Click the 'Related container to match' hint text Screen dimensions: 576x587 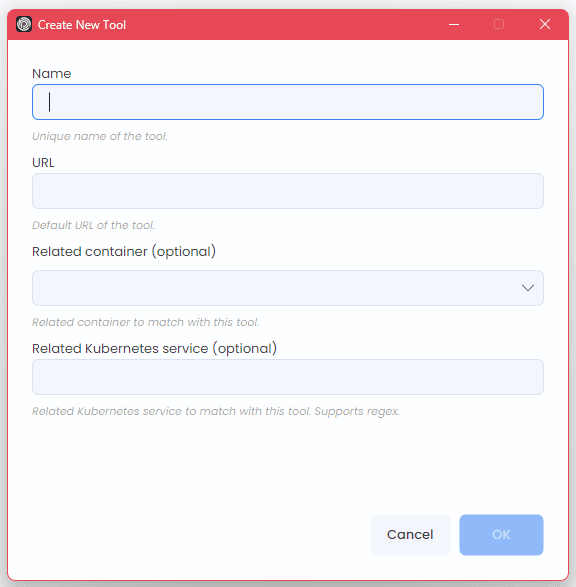145,322
